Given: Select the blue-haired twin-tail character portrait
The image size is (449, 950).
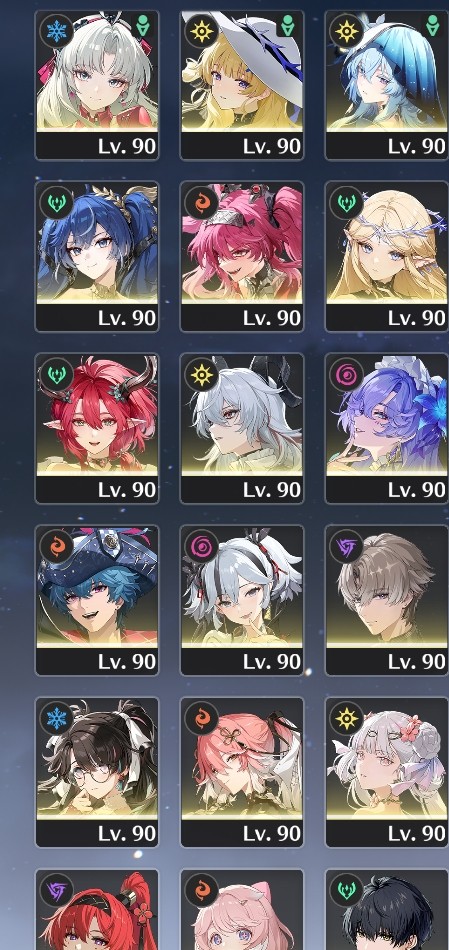Looking at the screenshot, I should point(97,257).
